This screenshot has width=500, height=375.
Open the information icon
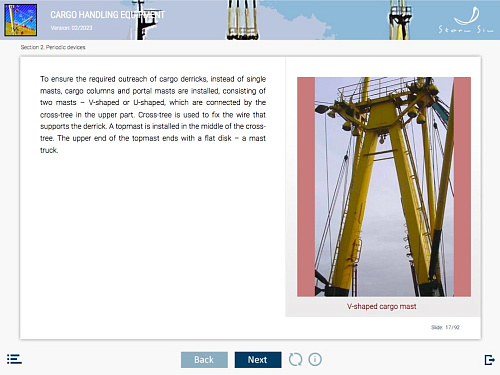click(x=315, y=359)
